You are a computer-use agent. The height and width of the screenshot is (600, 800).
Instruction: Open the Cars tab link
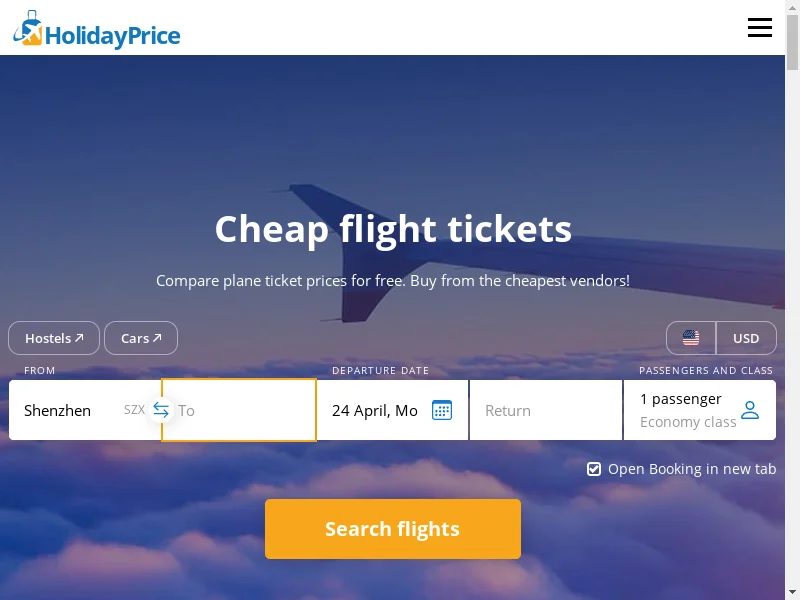[x=141, y=338]
